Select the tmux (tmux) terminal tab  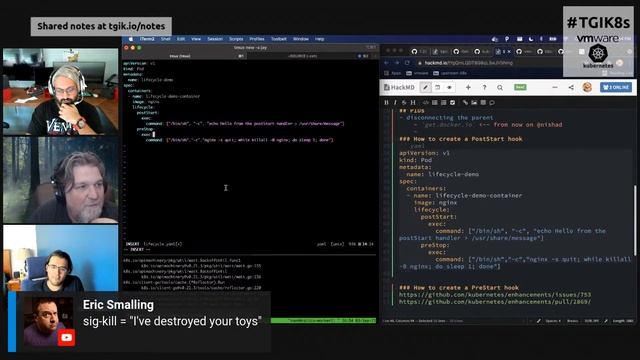tap(184, 56)
